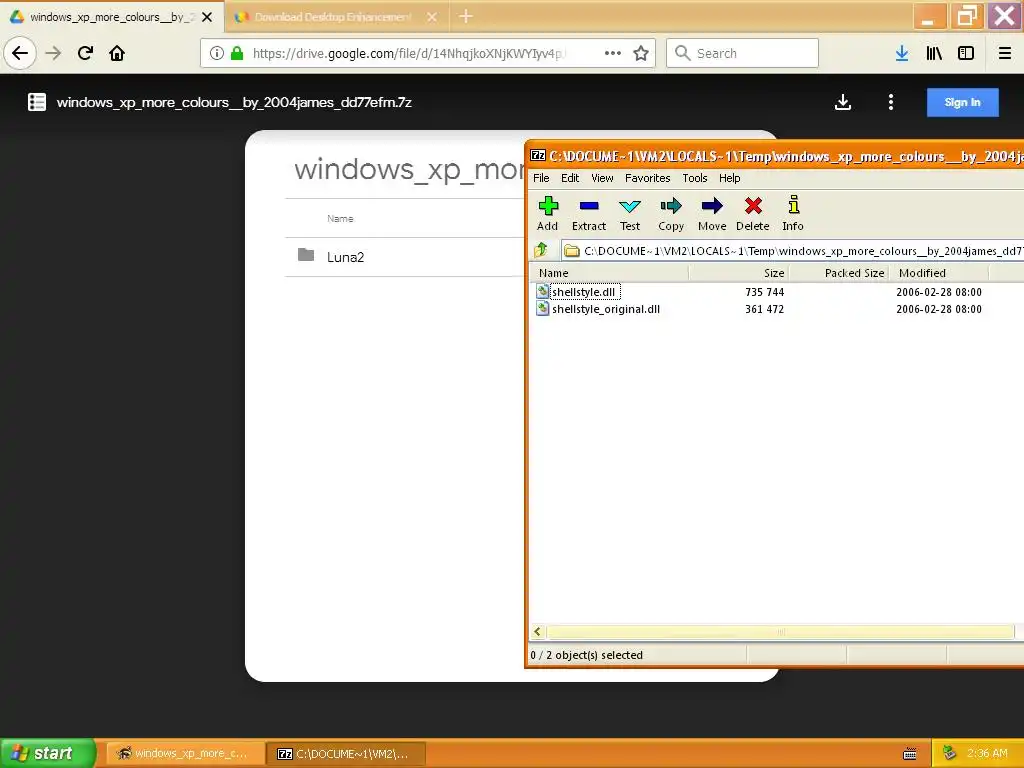The height and width of the screenshot is (768, 1024).
Task: Click the red Delete icon in 7-Zip
Action: coord(753,214)
